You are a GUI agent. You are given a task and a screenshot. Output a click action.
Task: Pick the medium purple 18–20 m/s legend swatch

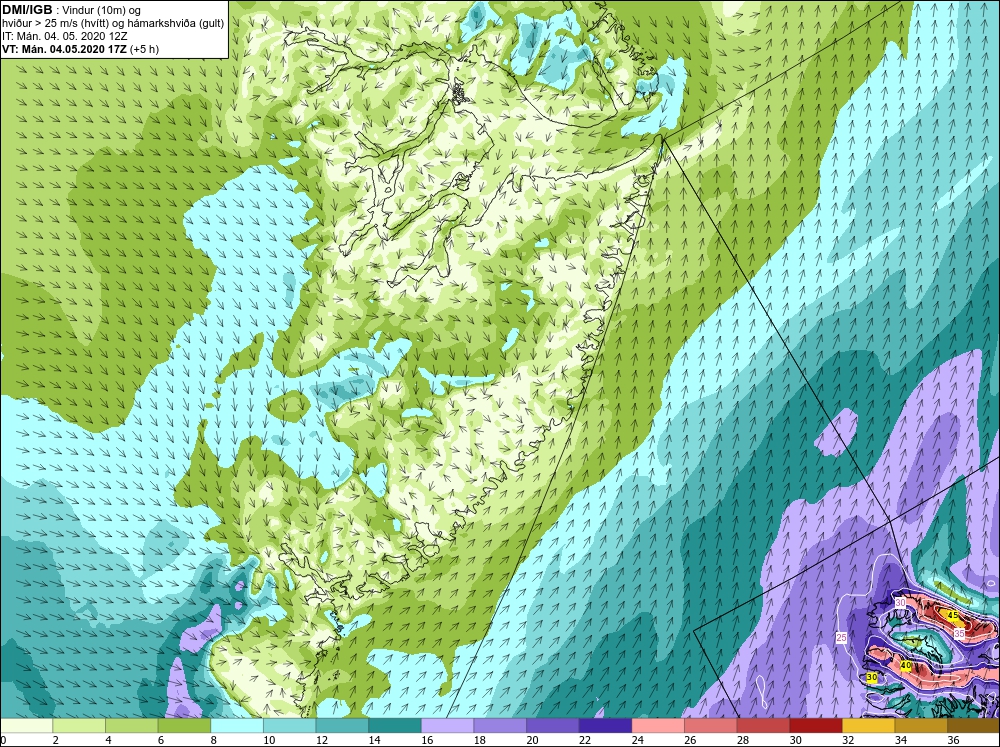(500, 725)
